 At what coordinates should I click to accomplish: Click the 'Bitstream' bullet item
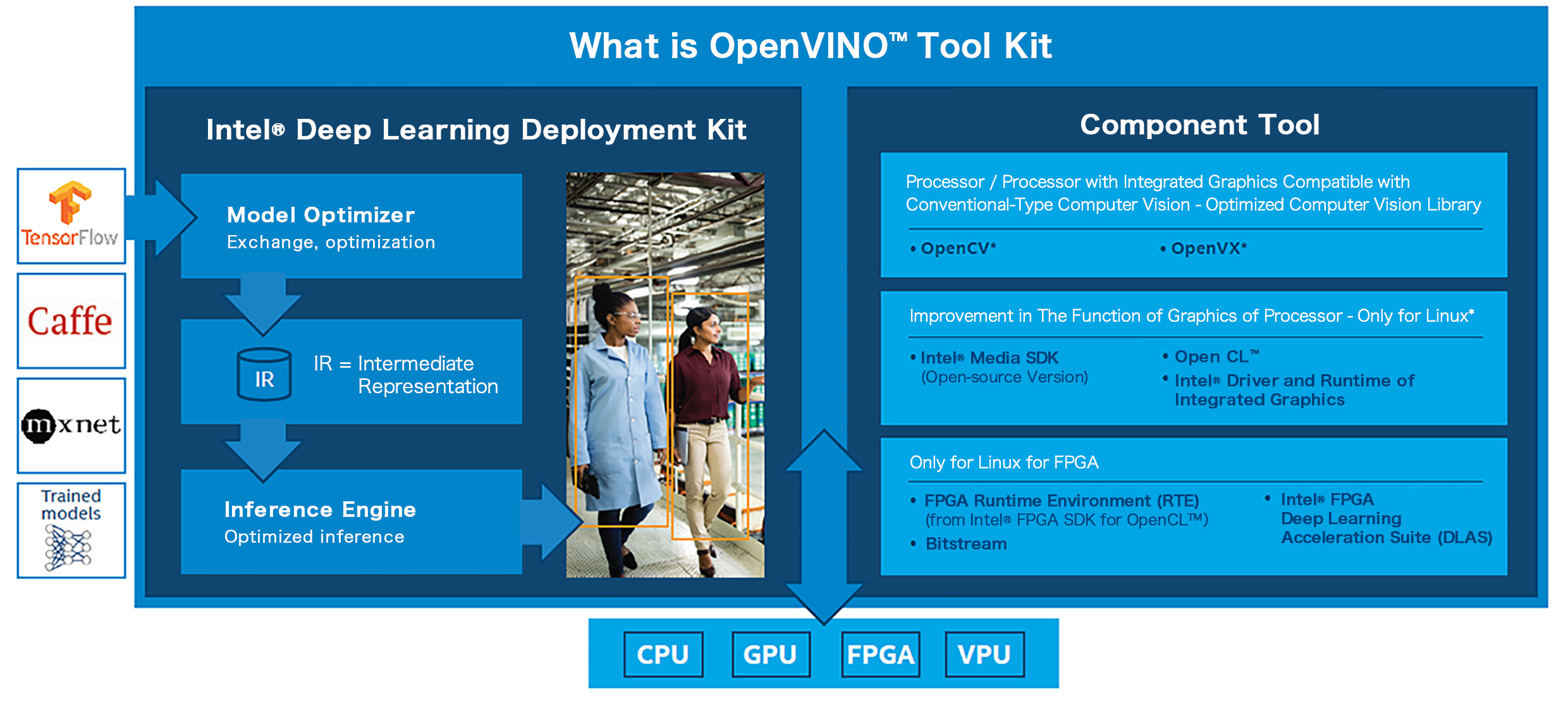[x=959, y=544]
